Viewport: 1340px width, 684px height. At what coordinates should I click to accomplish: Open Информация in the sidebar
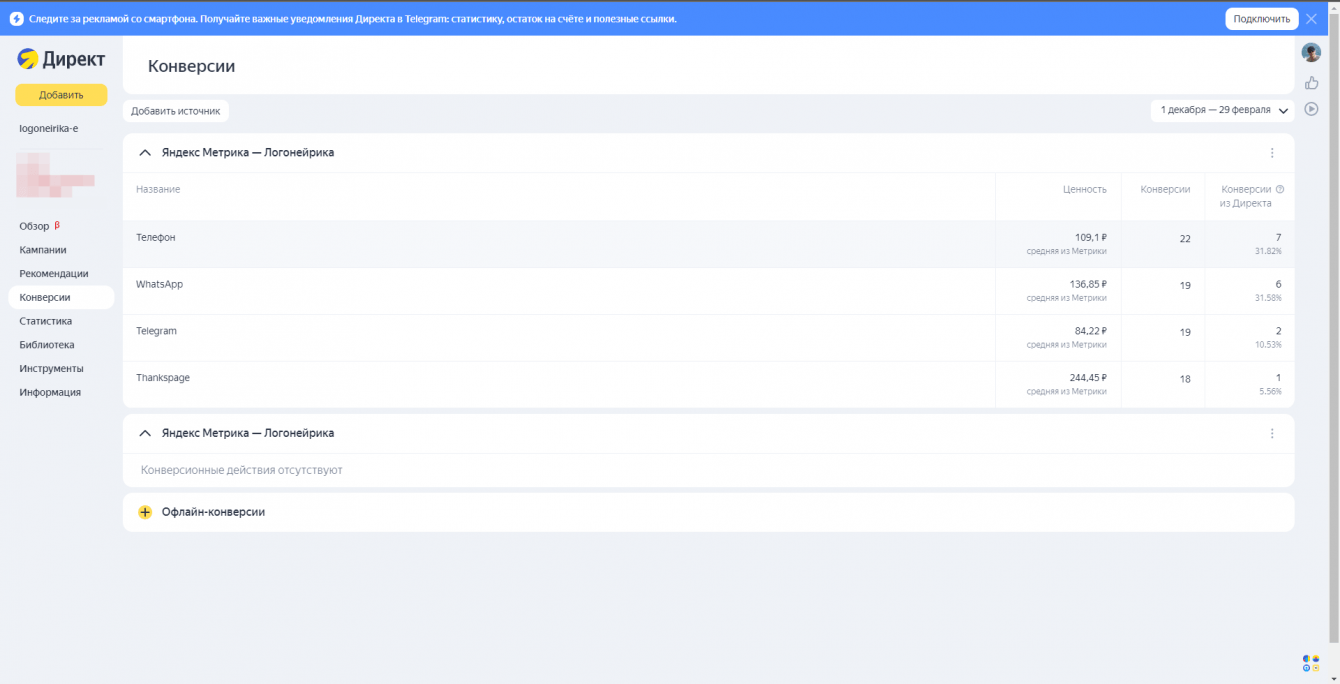(50, 392)
